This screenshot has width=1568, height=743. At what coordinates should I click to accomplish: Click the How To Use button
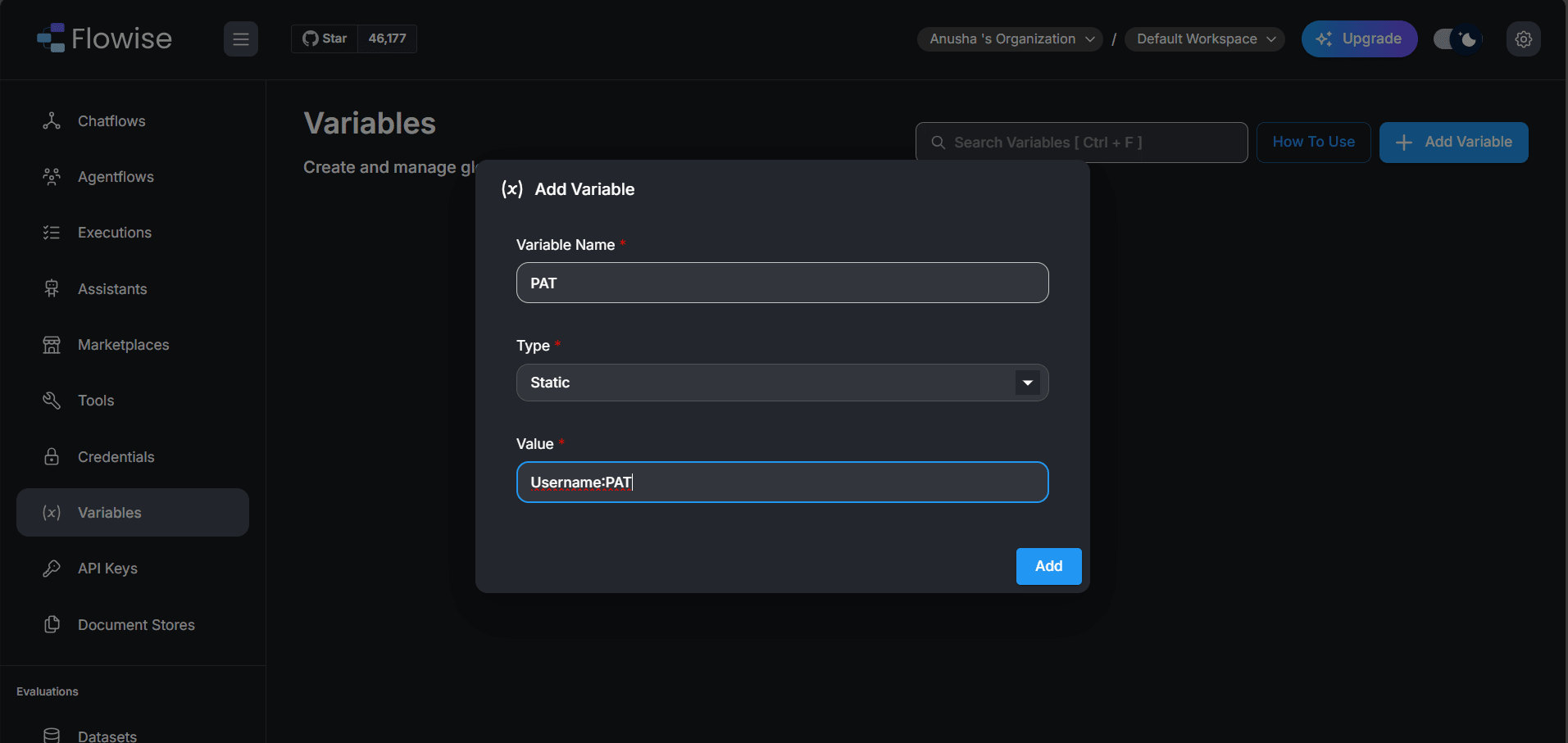[x=1313, y=142]
